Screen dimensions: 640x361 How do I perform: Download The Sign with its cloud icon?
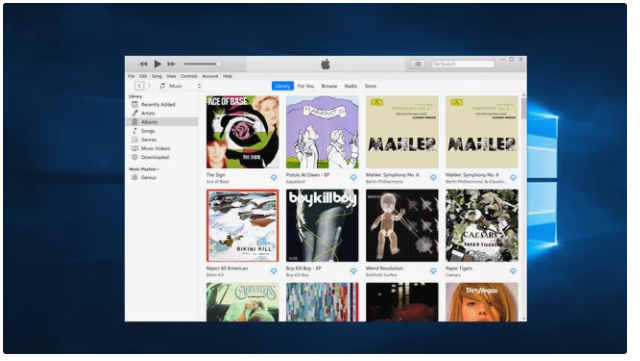pos(274,178)
